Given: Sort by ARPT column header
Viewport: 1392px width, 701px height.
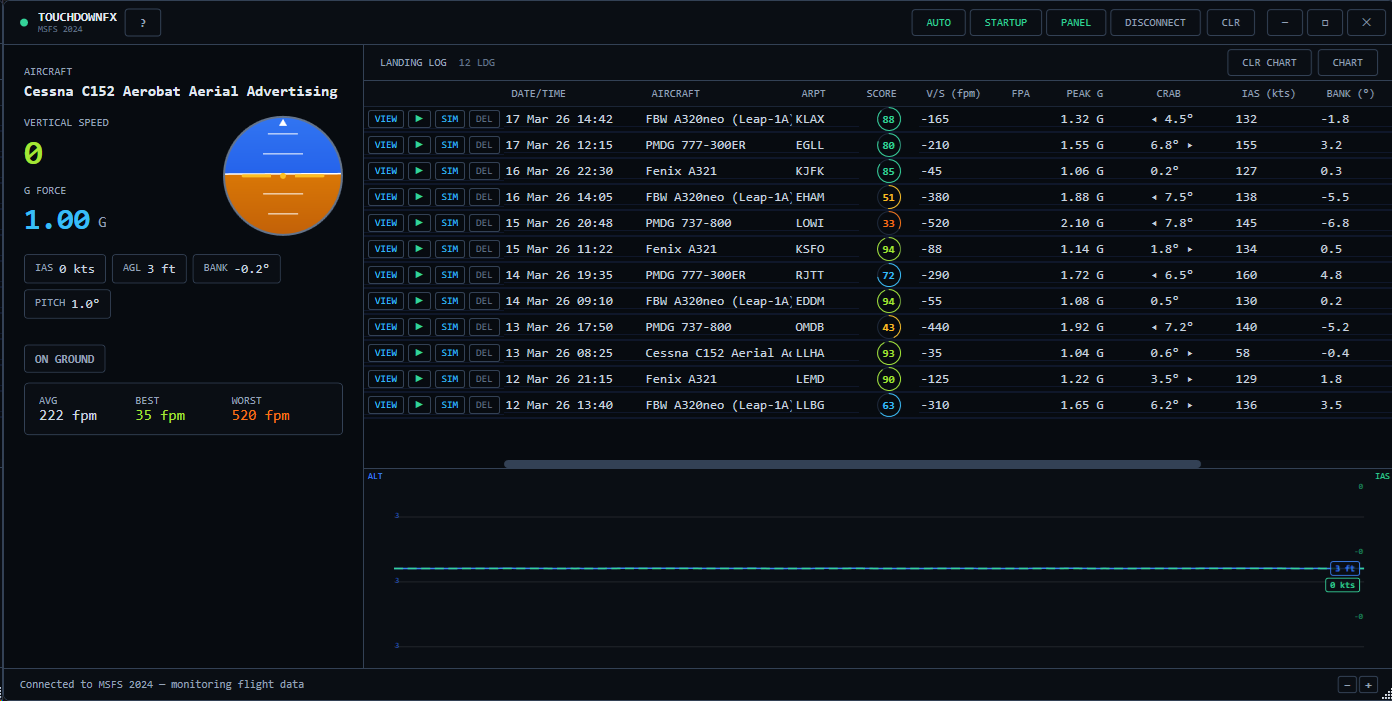Looking at the screenshot, I should 813,94.
